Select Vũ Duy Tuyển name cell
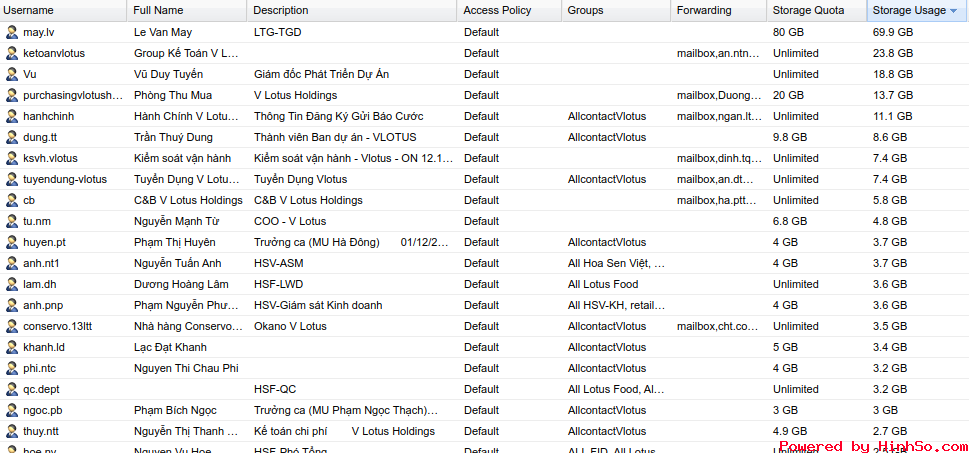The width and height of the screenshot is (969, 453). click(x=168, y=74)
